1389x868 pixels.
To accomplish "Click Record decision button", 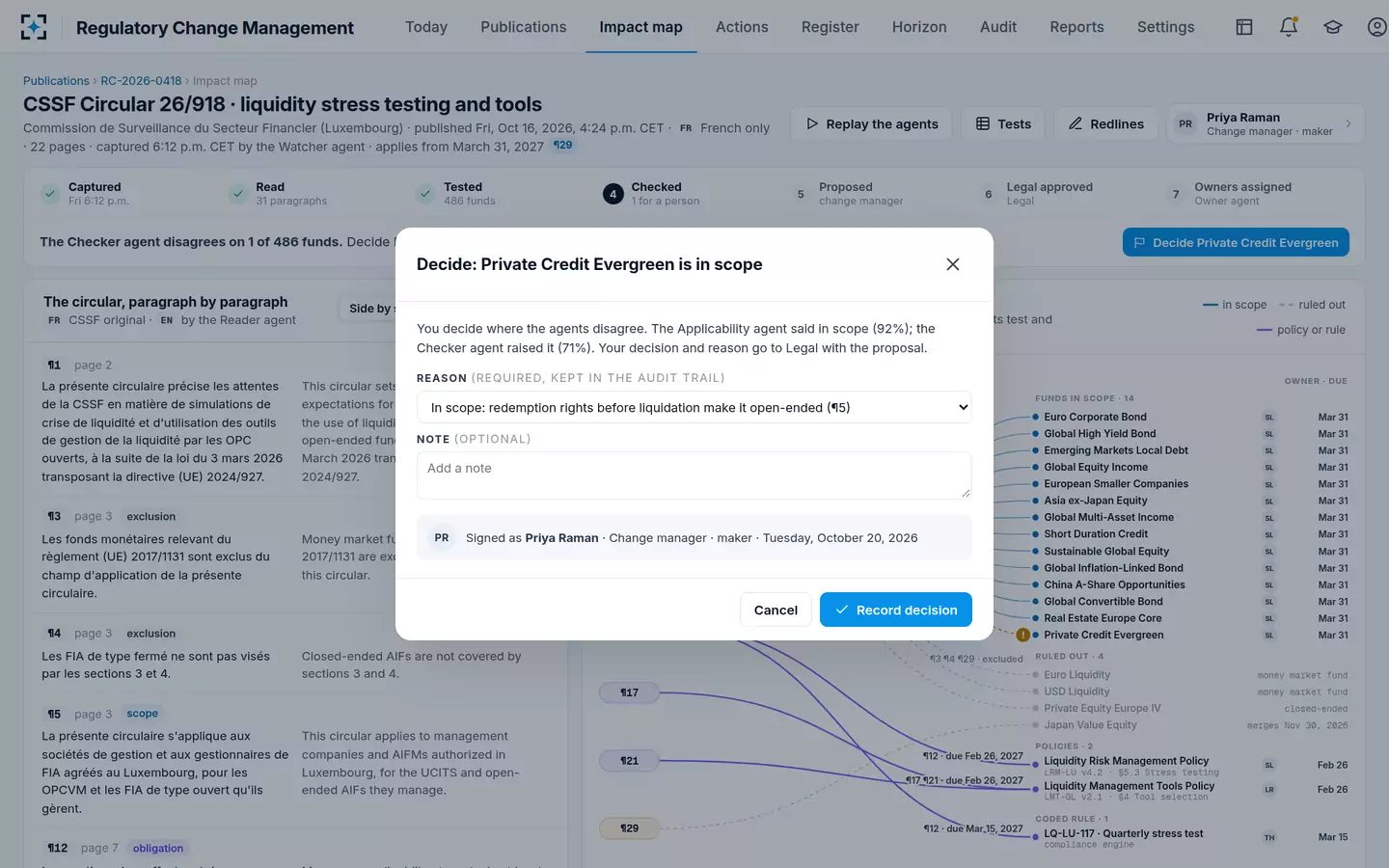I will [x=895, y=610].
